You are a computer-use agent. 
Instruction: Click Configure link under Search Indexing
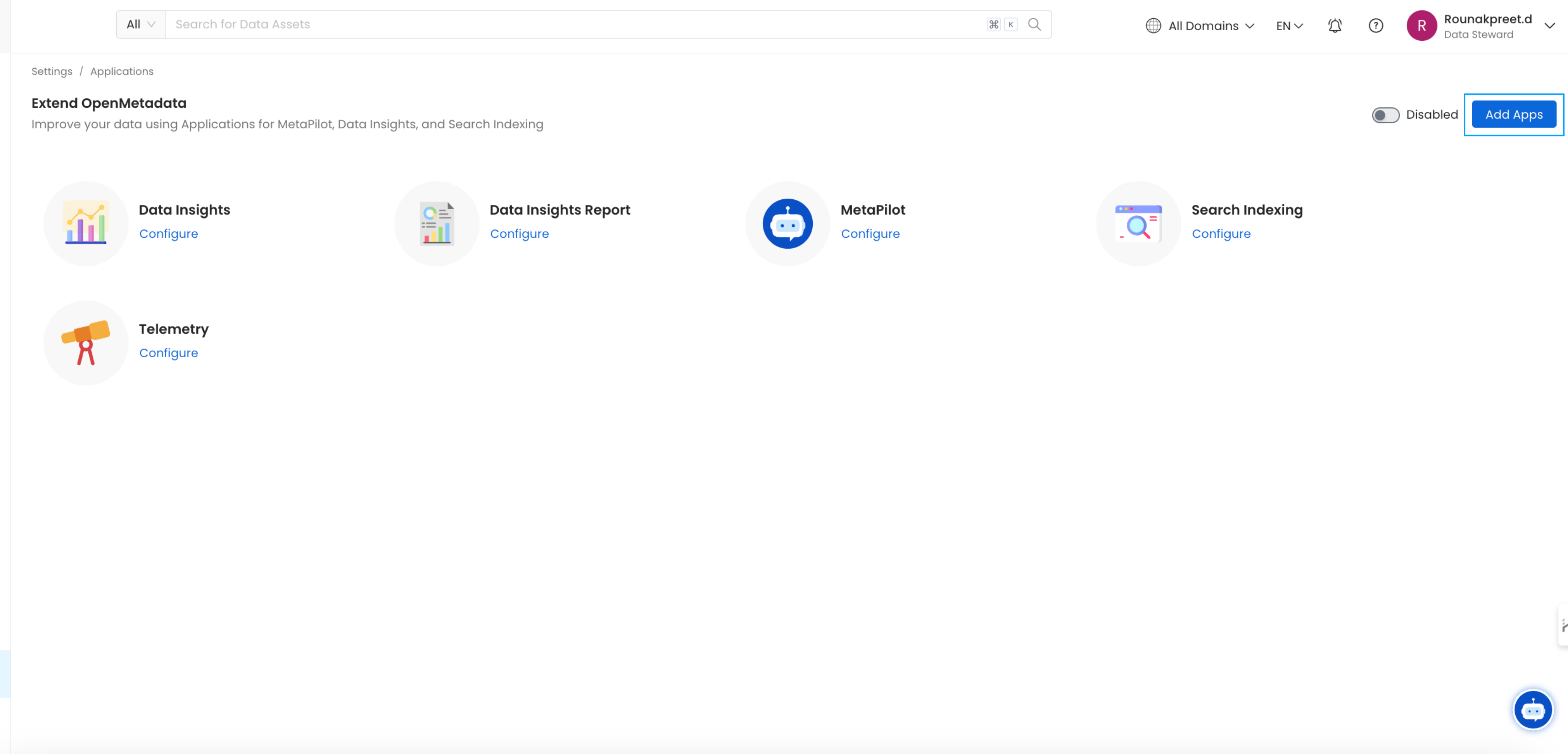[x=1221, y=234]
